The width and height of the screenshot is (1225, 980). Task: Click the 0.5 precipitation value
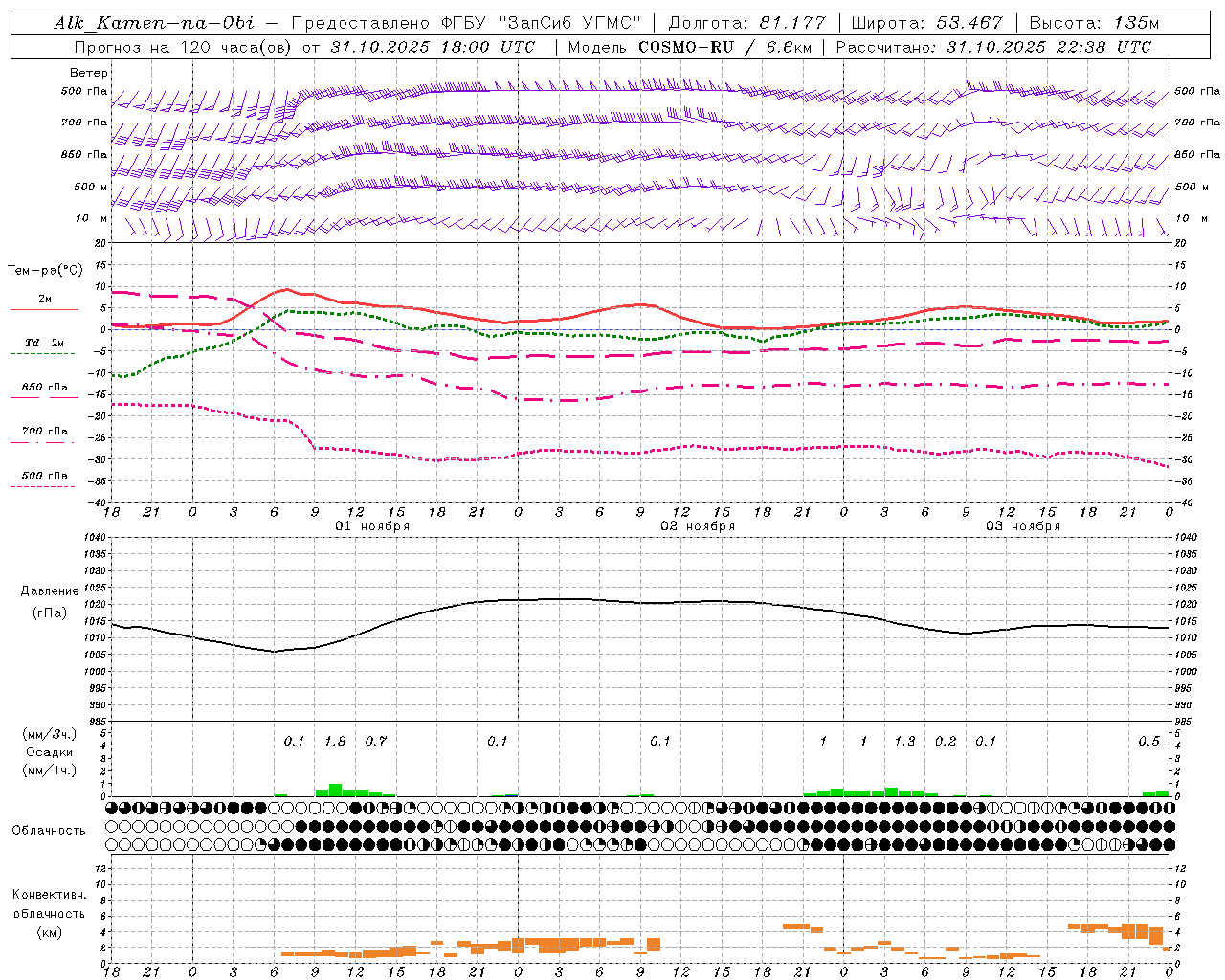[x=1148, y=742]
